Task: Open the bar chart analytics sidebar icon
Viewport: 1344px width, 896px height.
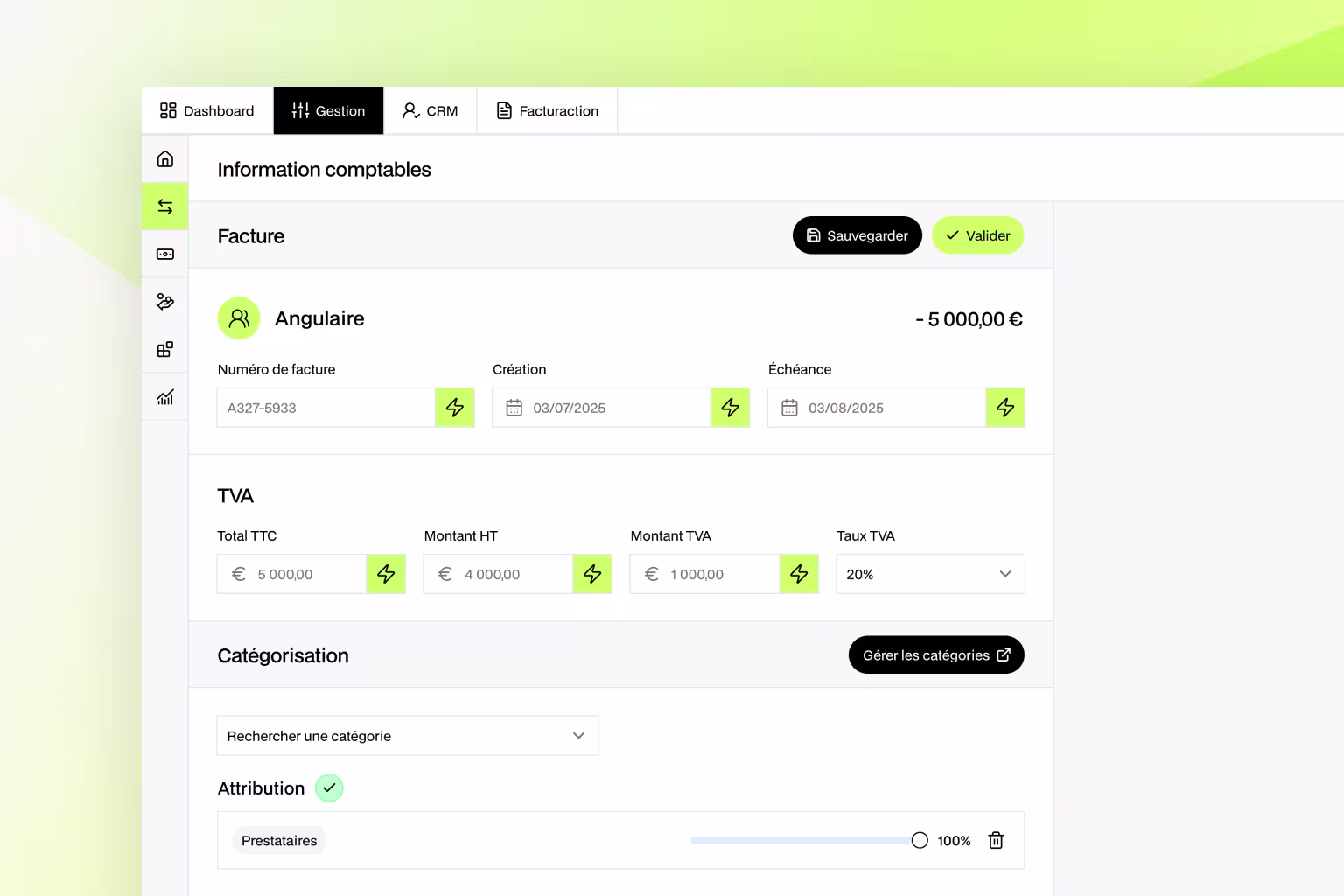Action: pyautogui.click(x=165, y=397)
